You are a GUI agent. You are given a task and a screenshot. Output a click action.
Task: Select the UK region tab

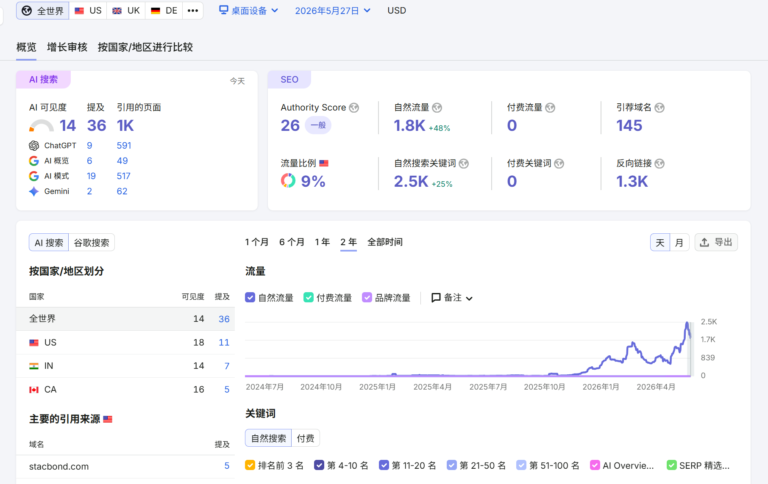(x=126, y=11)
